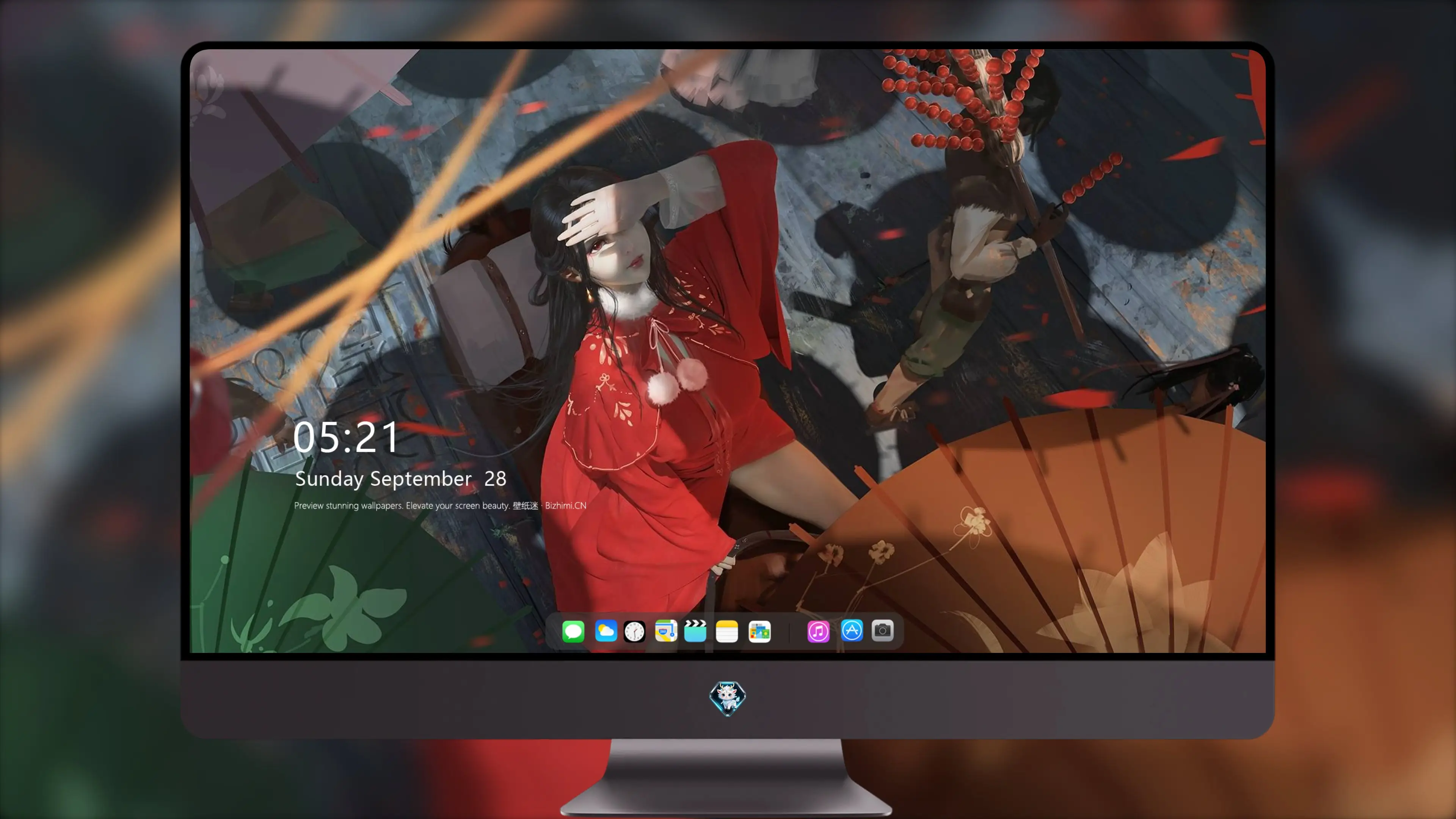
Task: Open the Camera app in the dock
Action: (882, 630)
